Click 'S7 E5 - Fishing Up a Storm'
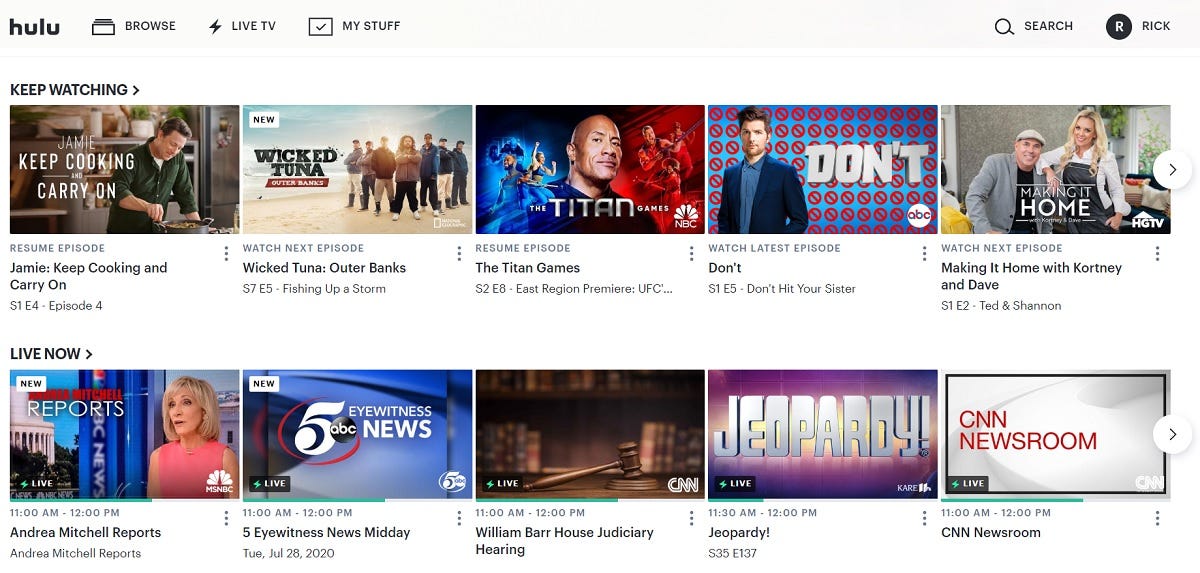 tap(314, 289)
